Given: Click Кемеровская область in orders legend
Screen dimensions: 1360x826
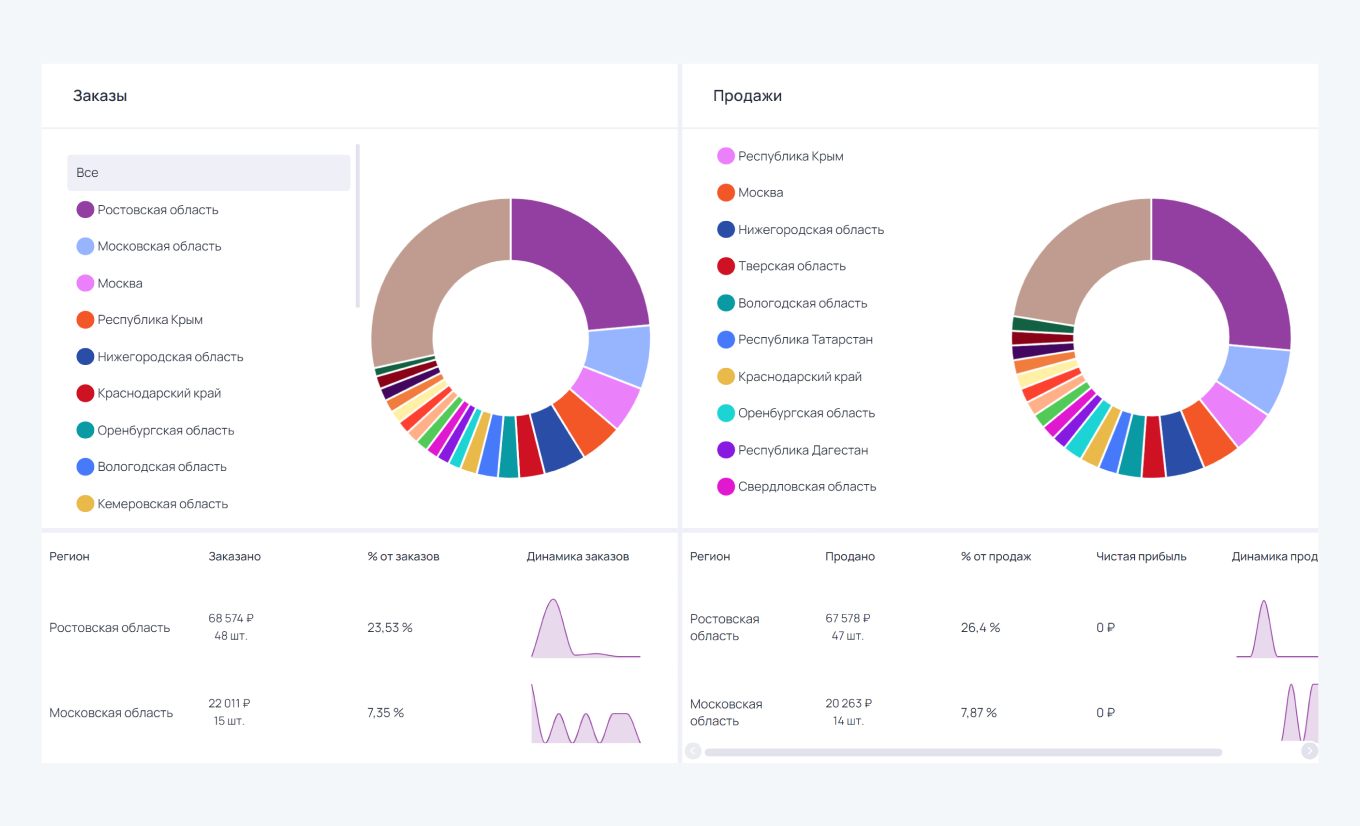Looking at the screenshot, I should [x=162, y=504].
